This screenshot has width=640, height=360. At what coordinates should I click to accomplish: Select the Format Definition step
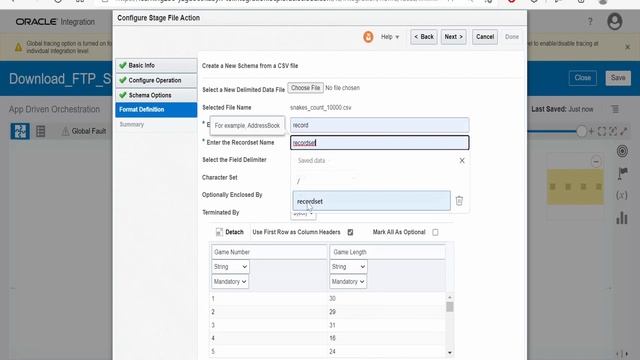pos(156,110)
